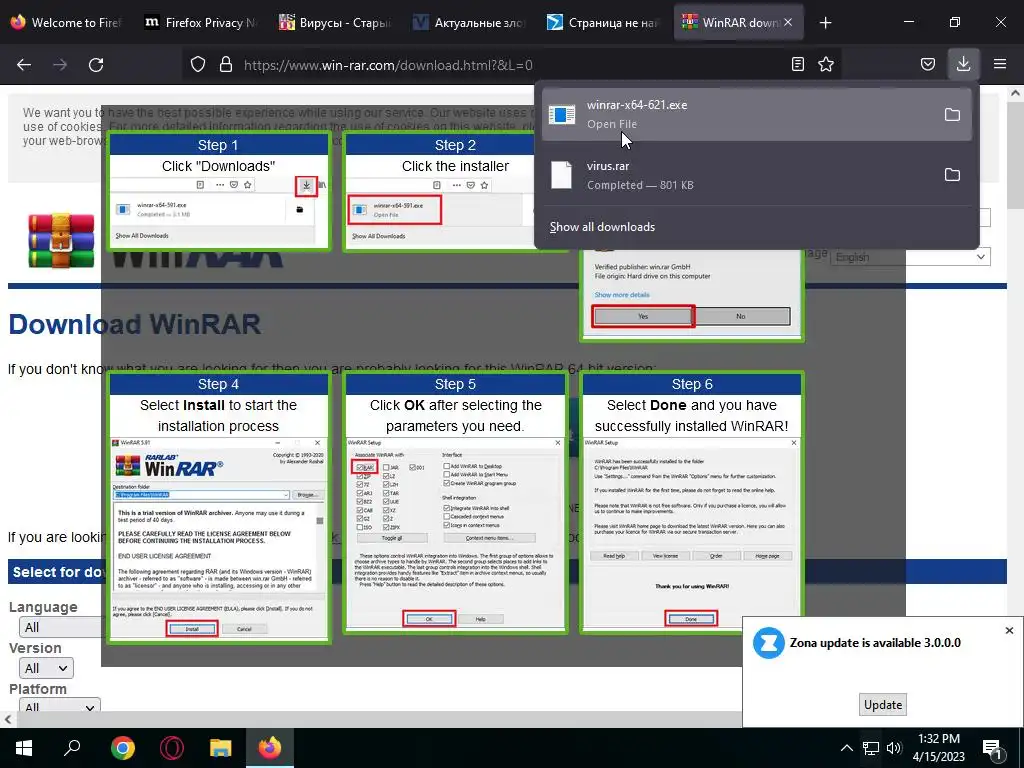1024x768 pixels.
Task: Dismiss the Zona update notification
Action: click(x=1009, y=630)
